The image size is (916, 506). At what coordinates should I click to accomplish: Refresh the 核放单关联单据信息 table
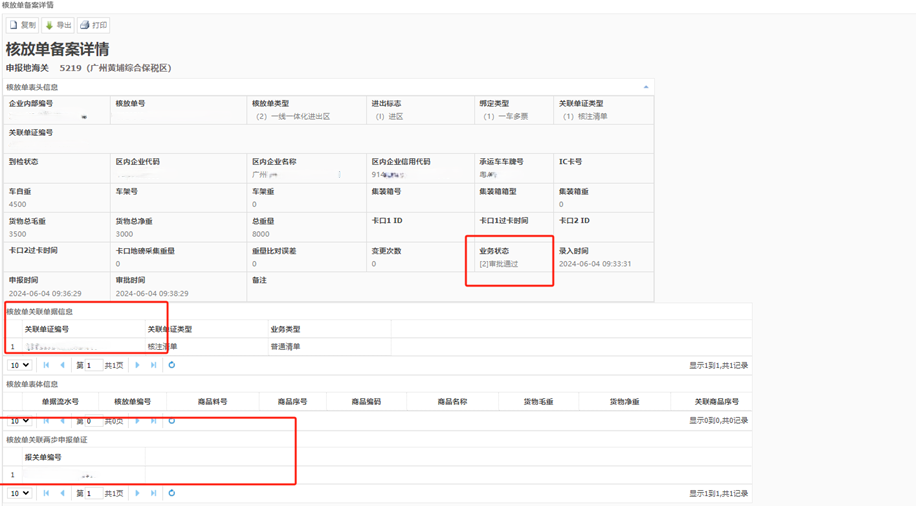pyautogui.click(x=172, y=365)
